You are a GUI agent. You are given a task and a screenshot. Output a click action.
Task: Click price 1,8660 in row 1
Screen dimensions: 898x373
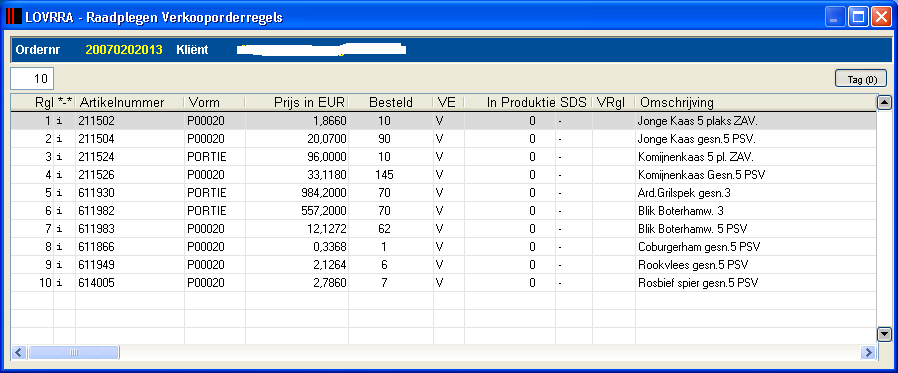tap(329, 121)
